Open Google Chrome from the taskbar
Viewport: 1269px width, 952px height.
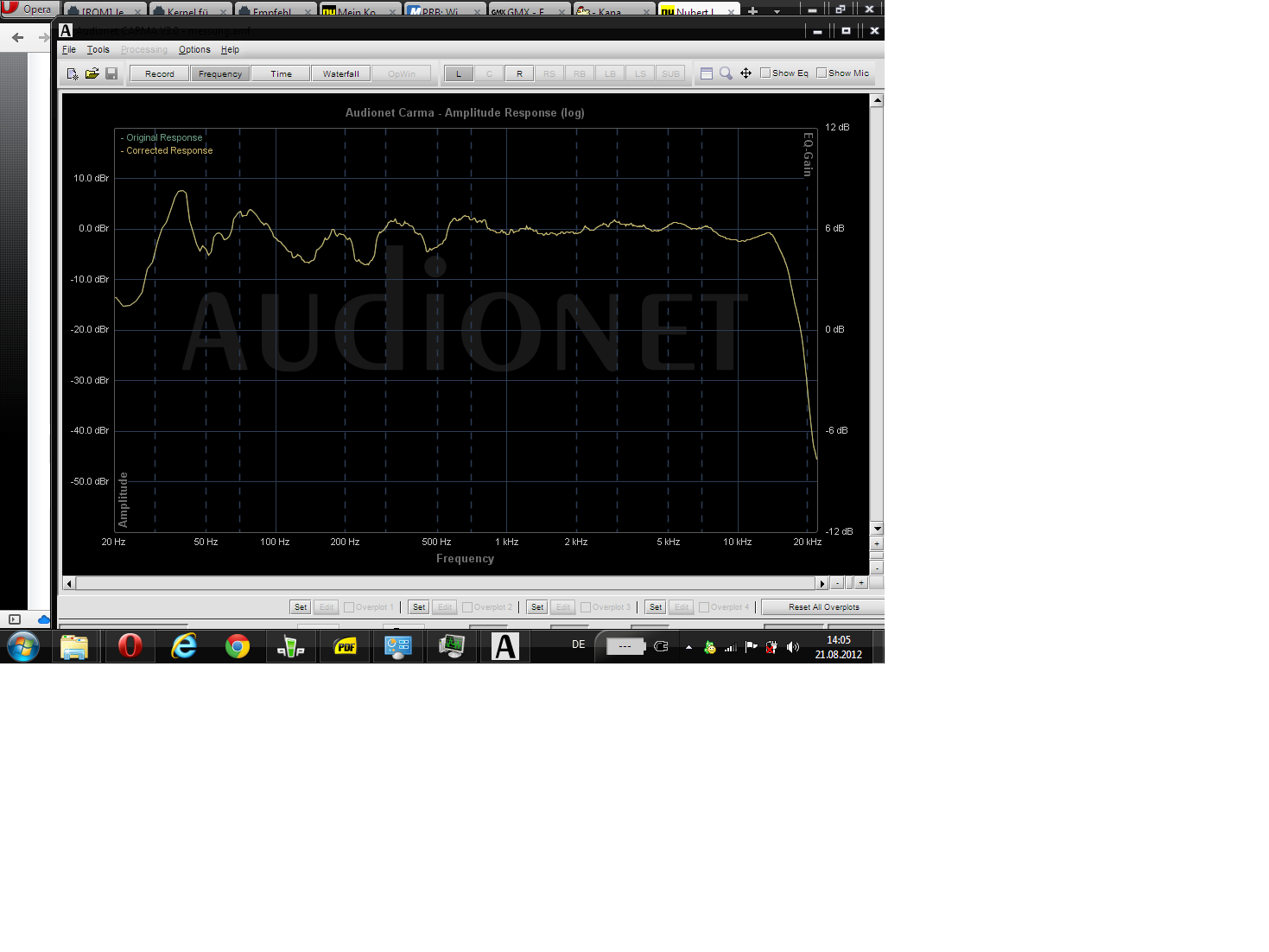pyautogui.click(x=237, y=646)
